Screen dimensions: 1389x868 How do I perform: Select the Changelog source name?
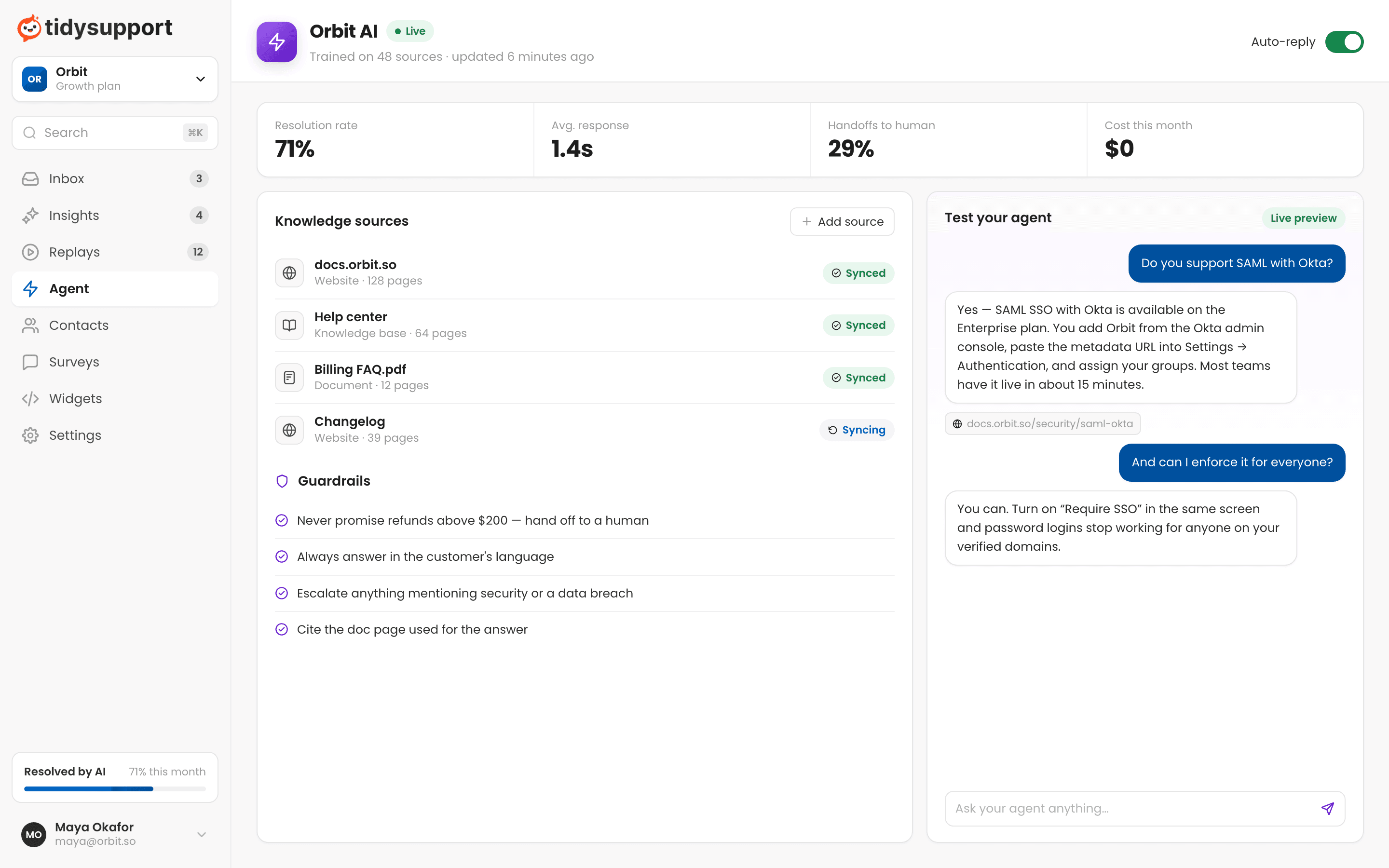tap(350, 421)
